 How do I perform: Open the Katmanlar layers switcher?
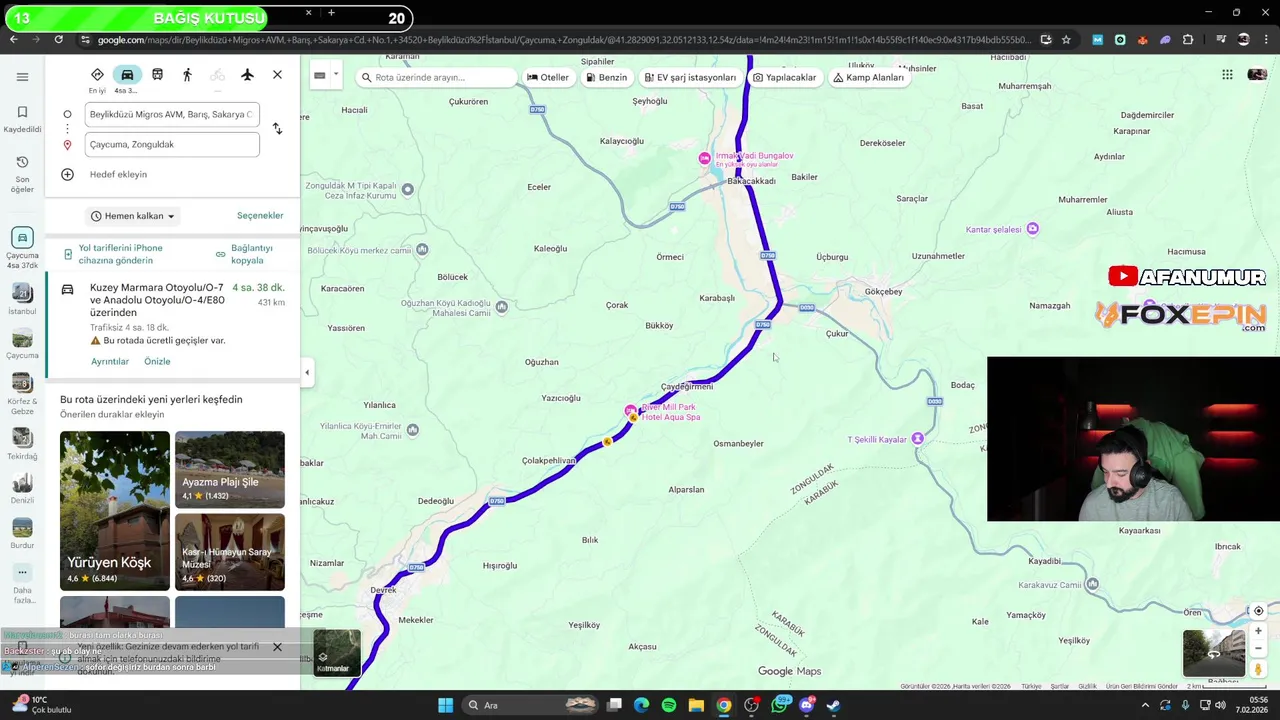[336, 652]
